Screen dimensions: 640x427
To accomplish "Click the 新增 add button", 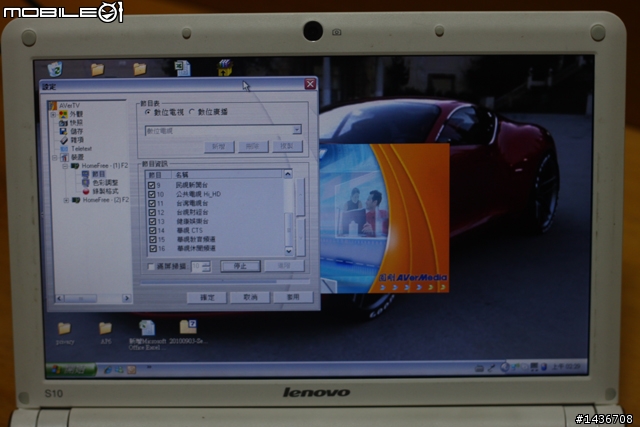I will (x=219, y=147).
